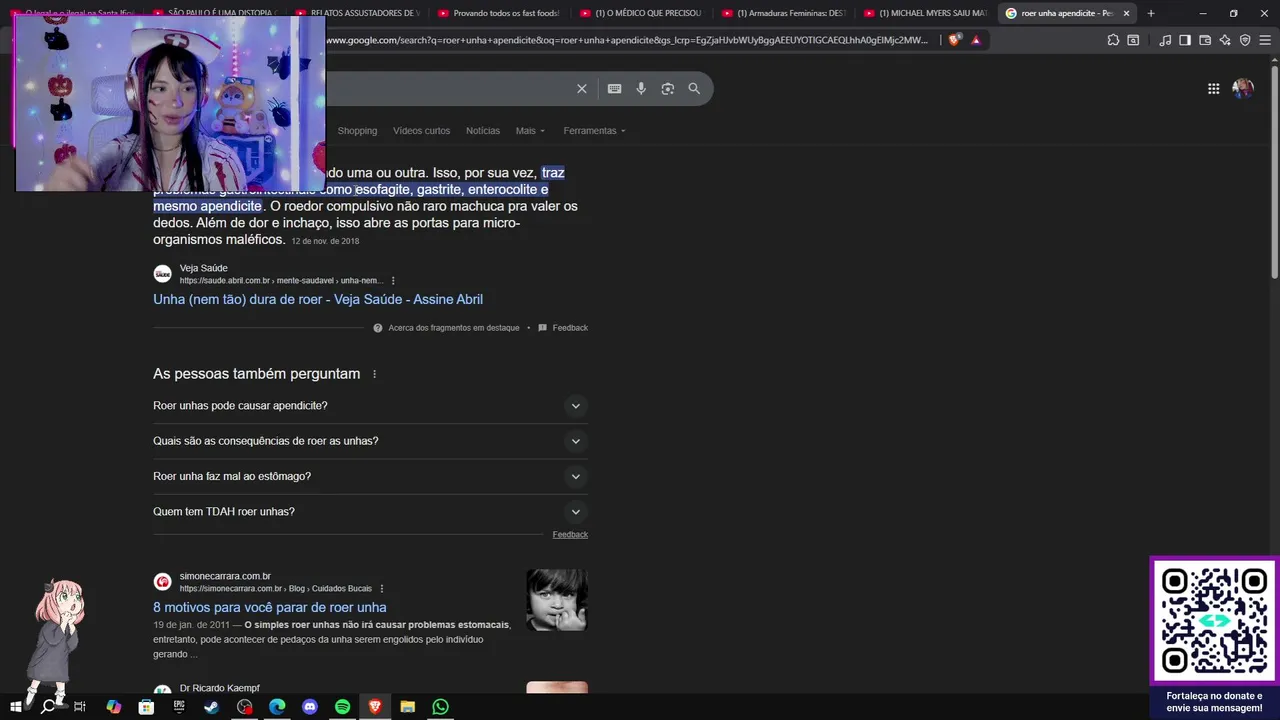Open the Brave Playlist music note icon

pos(1165,40)
